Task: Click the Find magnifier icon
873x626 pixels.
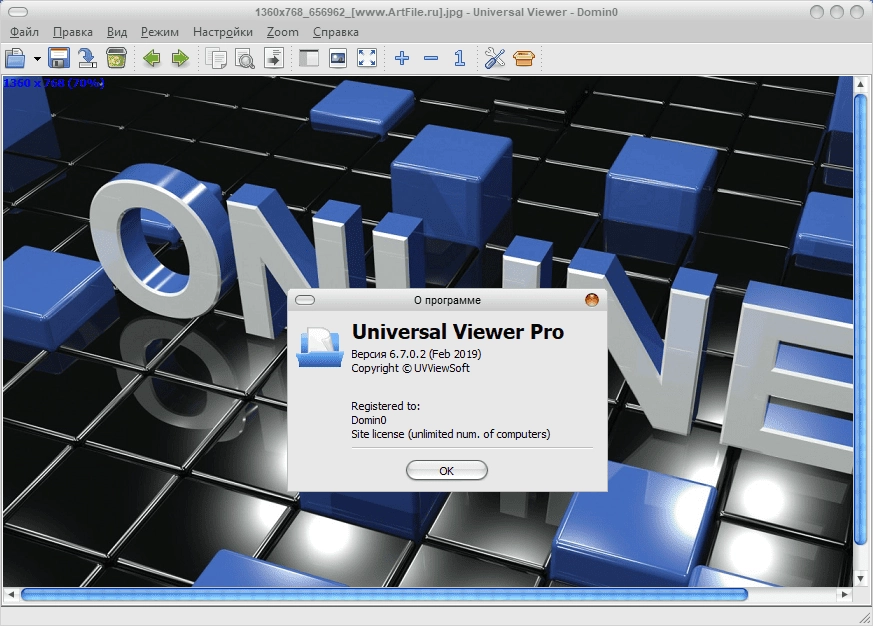Action: click(x=244, y=58)
